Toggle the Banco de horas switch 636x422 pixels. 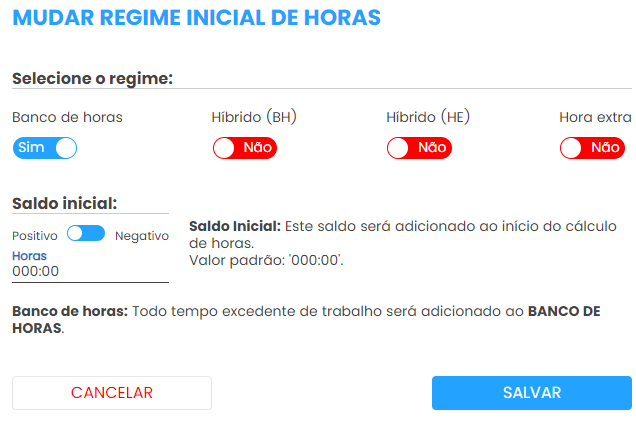click(x=45, y=148)
